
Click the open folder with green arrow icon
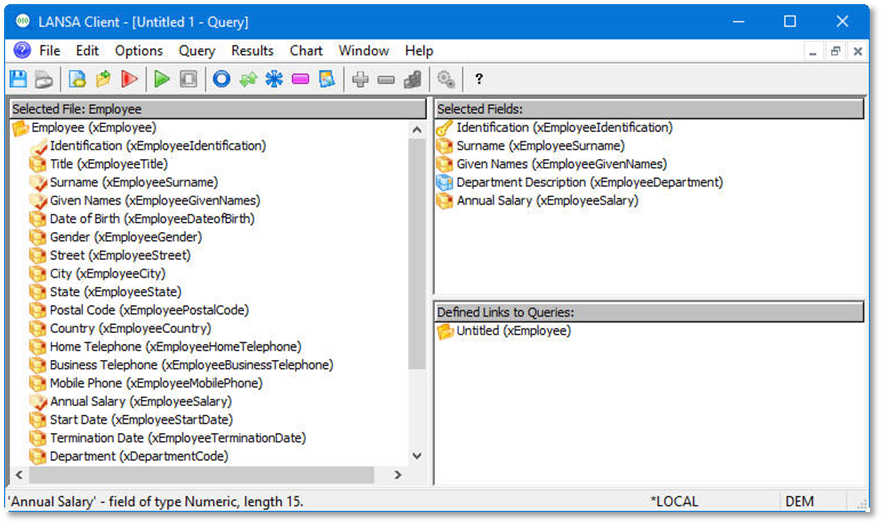[104, 79]
